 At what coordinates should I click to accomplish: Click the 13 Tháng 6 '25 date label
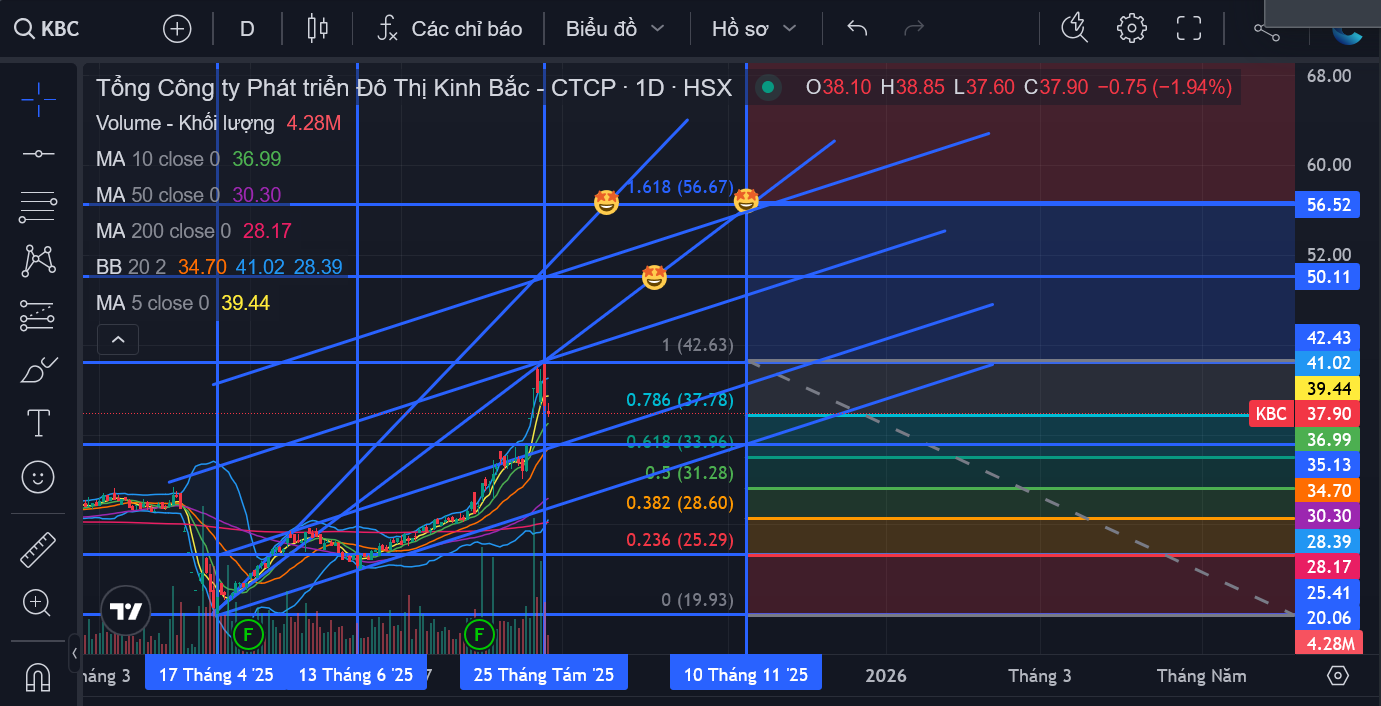356,675
